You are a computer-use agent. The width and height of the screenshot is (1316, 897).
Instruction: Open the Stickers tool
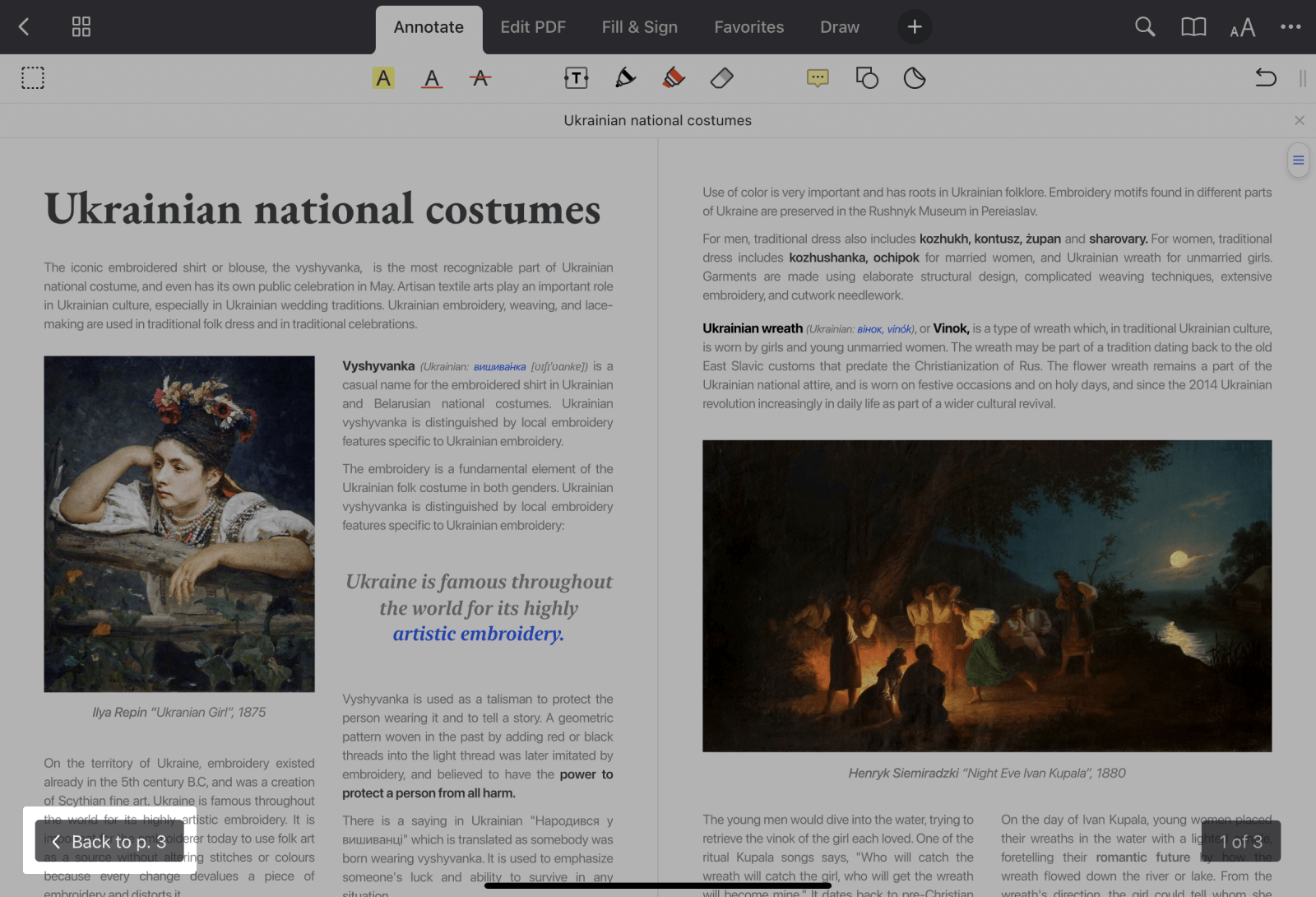[x=915, y=78]
